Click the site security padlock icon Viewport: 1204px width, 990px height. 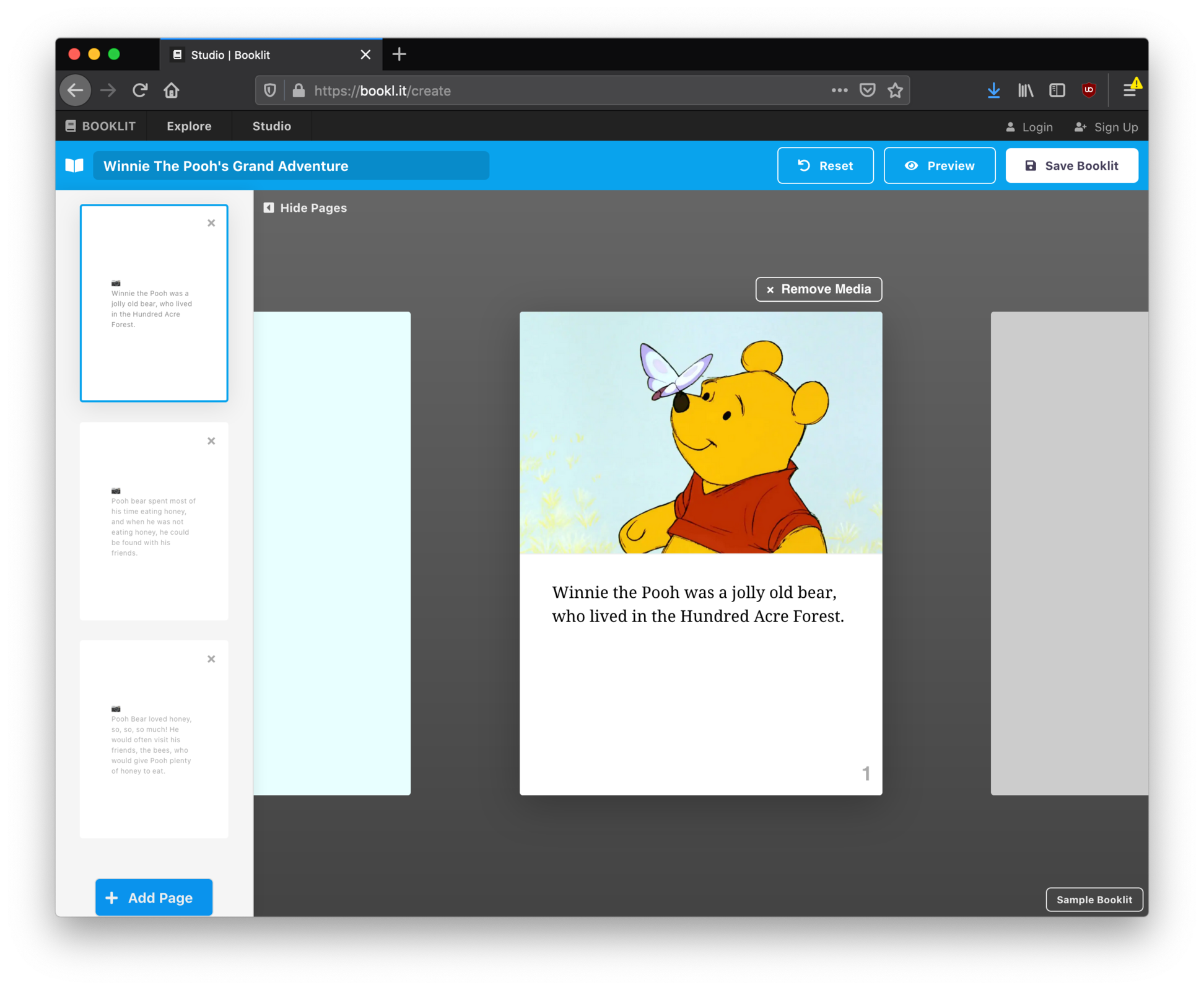tap(299, 90)
